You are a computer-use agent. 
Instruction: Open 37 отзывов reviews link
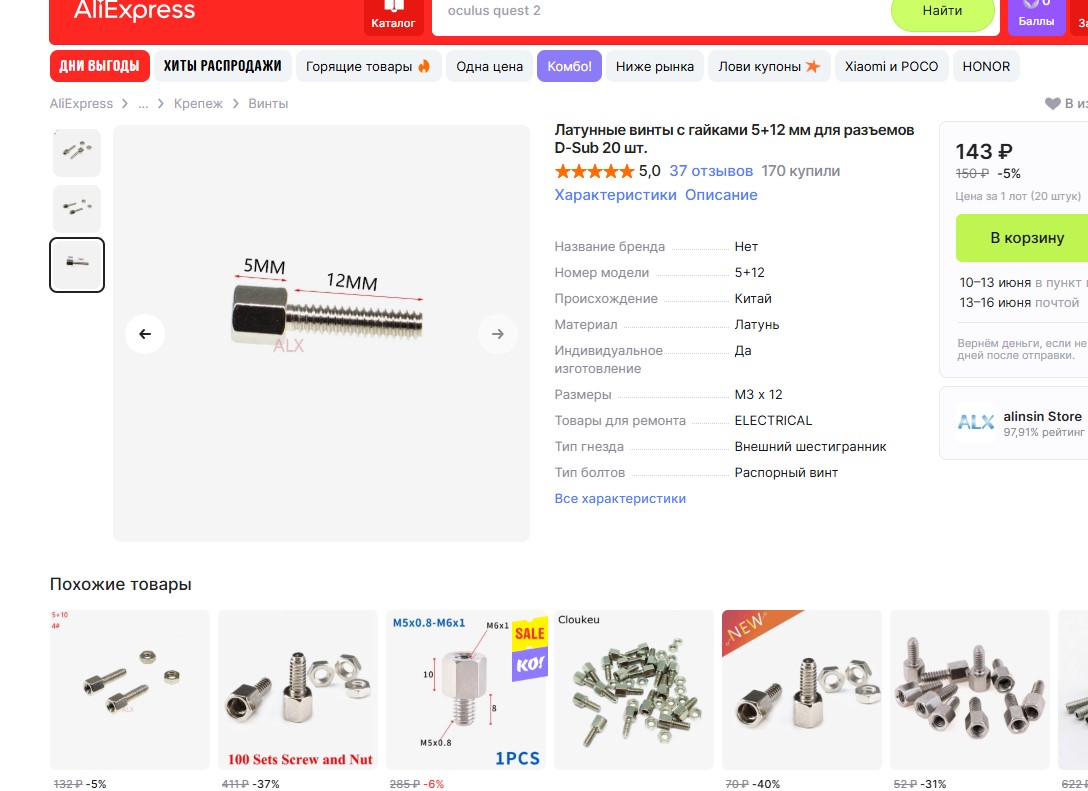[711, 171]
